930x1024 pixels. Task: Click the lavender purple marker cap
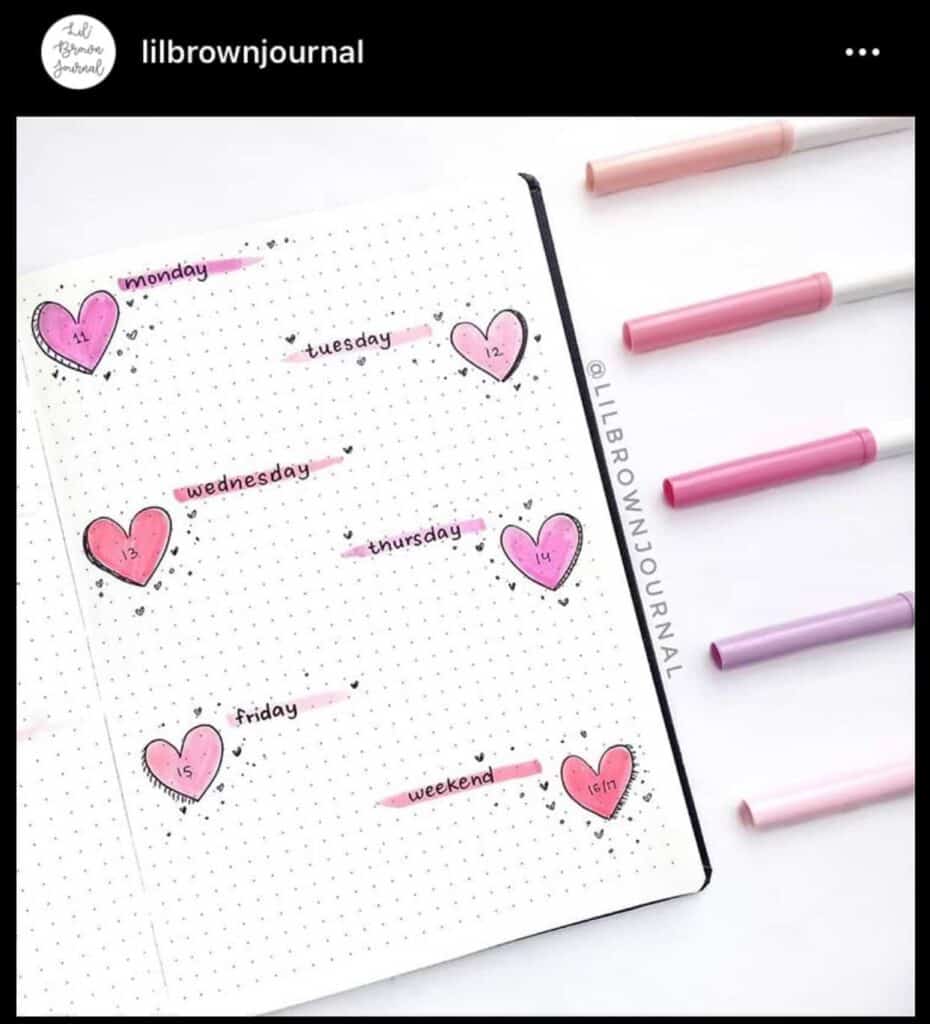[813, 632]
